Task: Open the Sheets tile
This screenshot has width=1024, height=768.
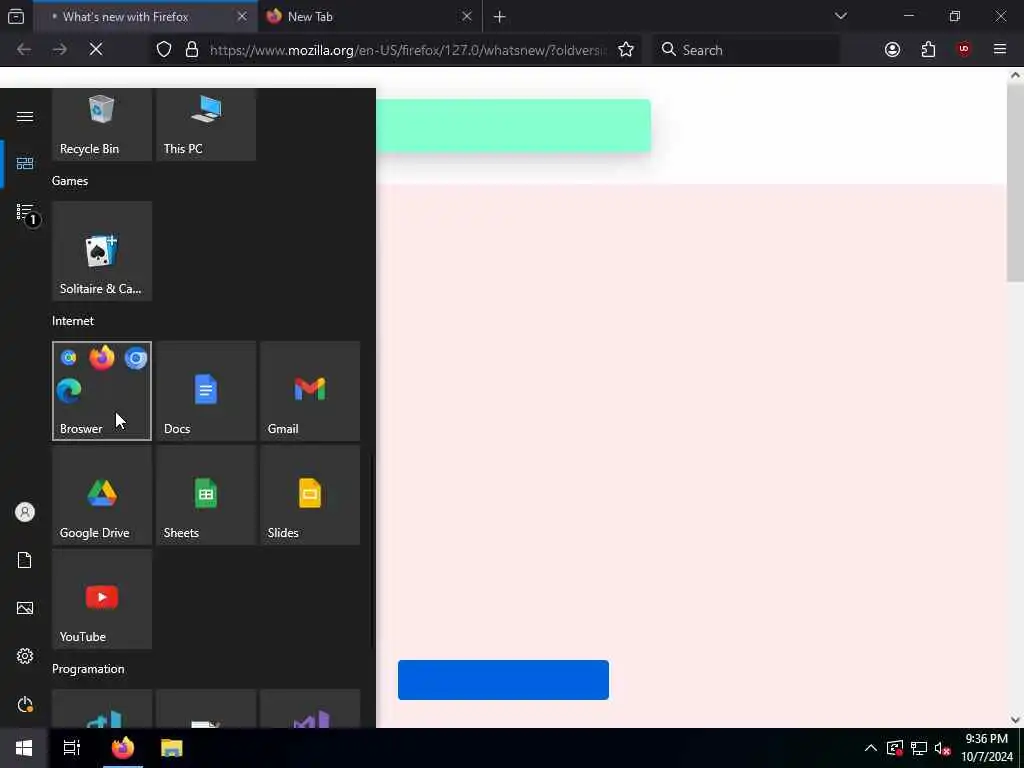Action: click(206, 494)
